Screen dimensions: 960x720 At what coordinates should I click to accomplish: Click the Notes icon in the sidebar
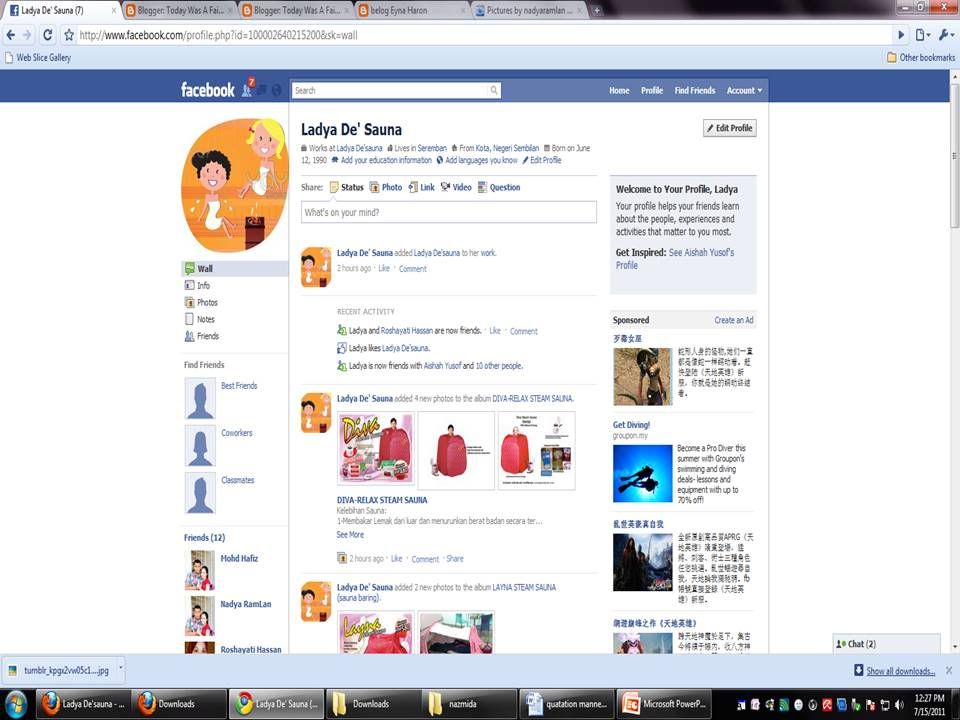(x=188, y=319)
